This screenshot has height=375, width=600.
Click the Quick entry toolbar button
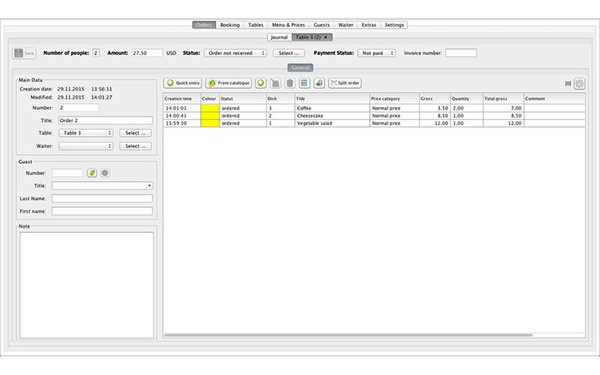click(183, 83)
